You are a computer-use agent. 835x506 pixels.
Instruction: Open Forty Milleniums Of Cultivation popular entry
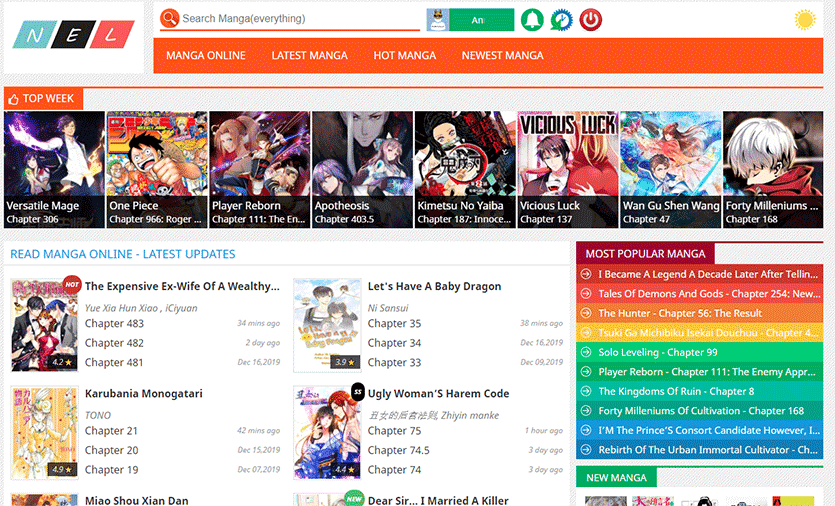click(x=700, y=411)
